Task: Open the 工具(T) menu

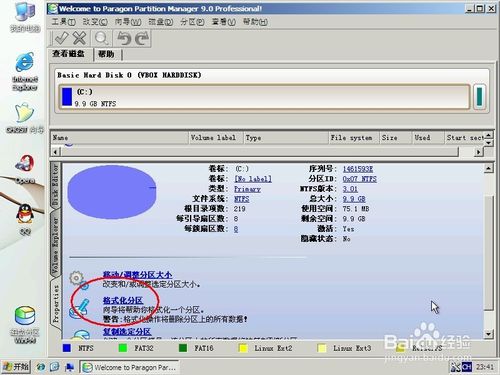Action: [x=64, y=22]
